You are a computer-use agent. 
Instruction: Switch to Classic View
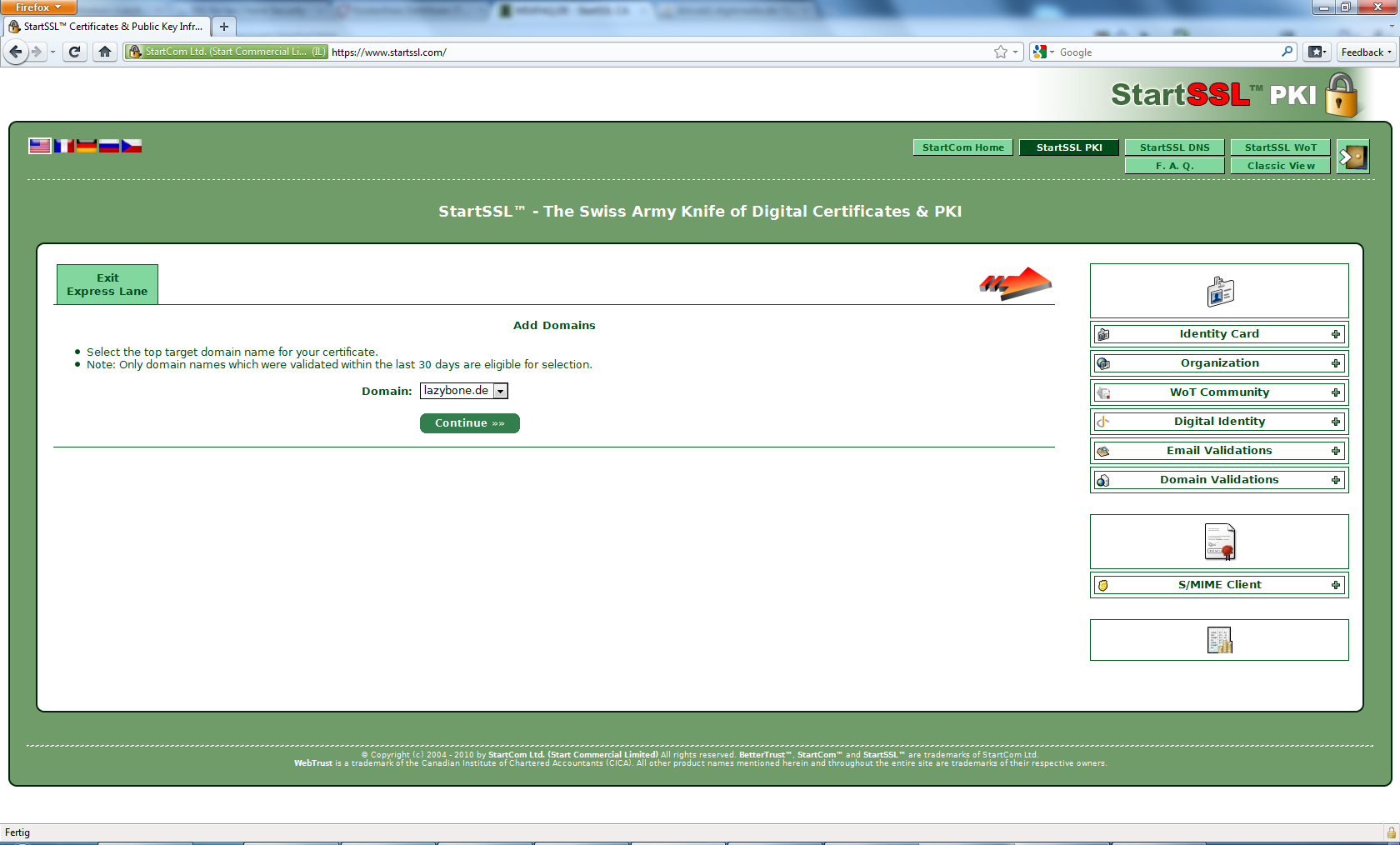click(1281, 166)
